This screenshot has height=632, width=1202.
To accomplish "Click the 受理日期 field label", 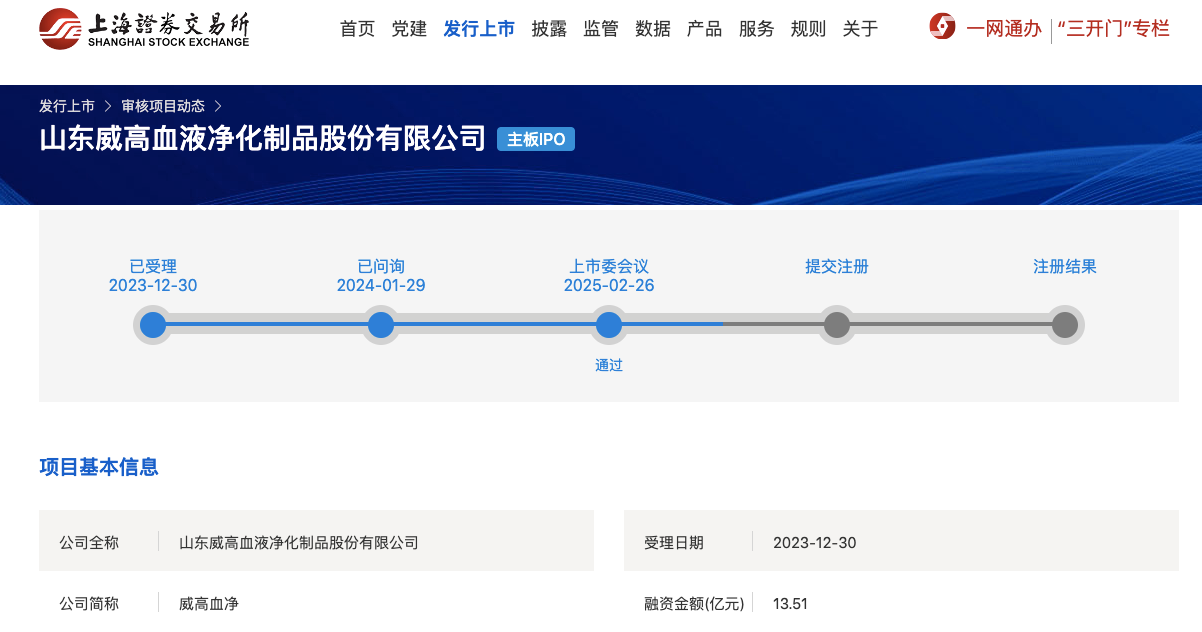I will 674,543.
